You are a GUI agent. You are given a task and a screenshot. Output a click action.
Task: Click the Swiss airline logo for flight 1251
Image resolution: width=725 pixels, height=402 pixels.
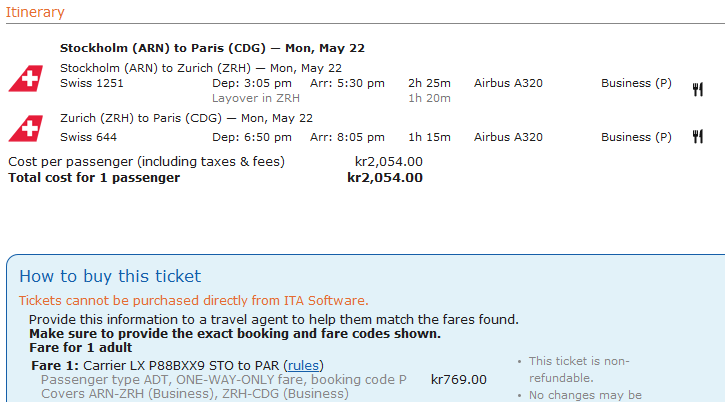(24, 79)
